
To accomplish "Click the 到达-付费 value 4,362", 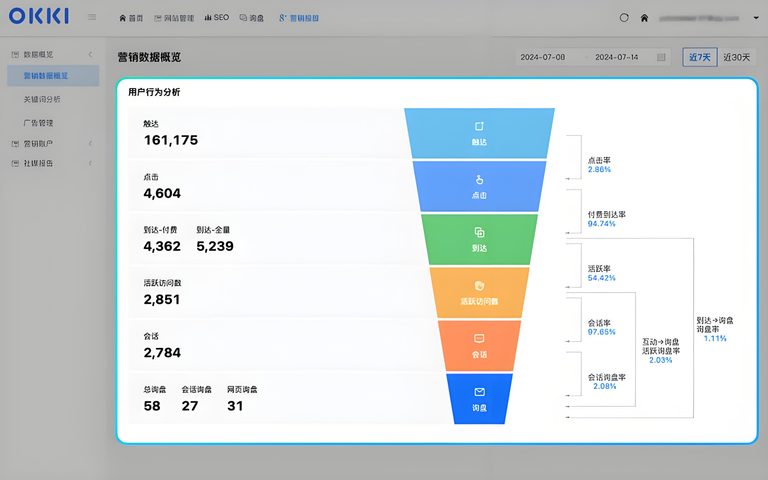I will 162,246.
